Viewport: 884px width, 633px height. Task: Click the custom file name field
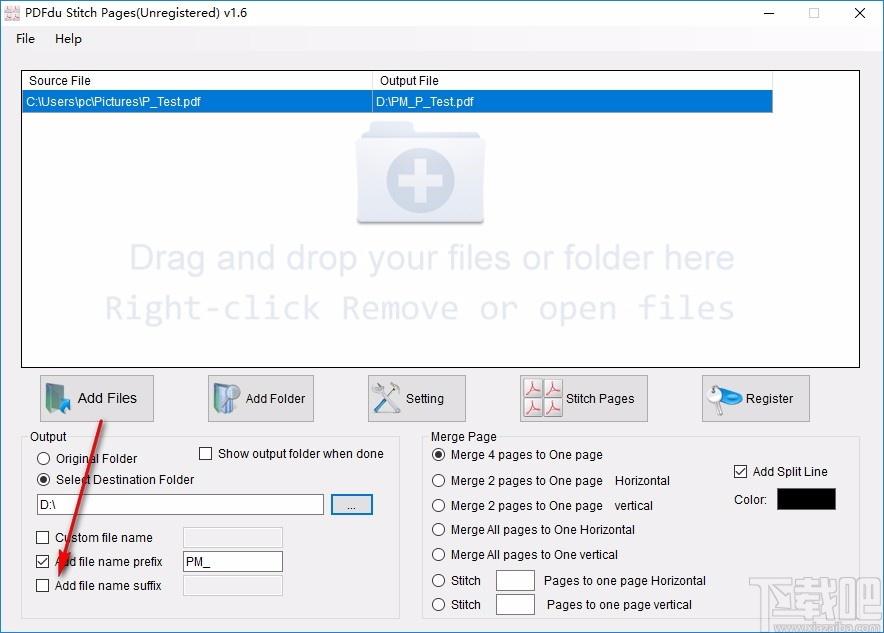(233, 538)
